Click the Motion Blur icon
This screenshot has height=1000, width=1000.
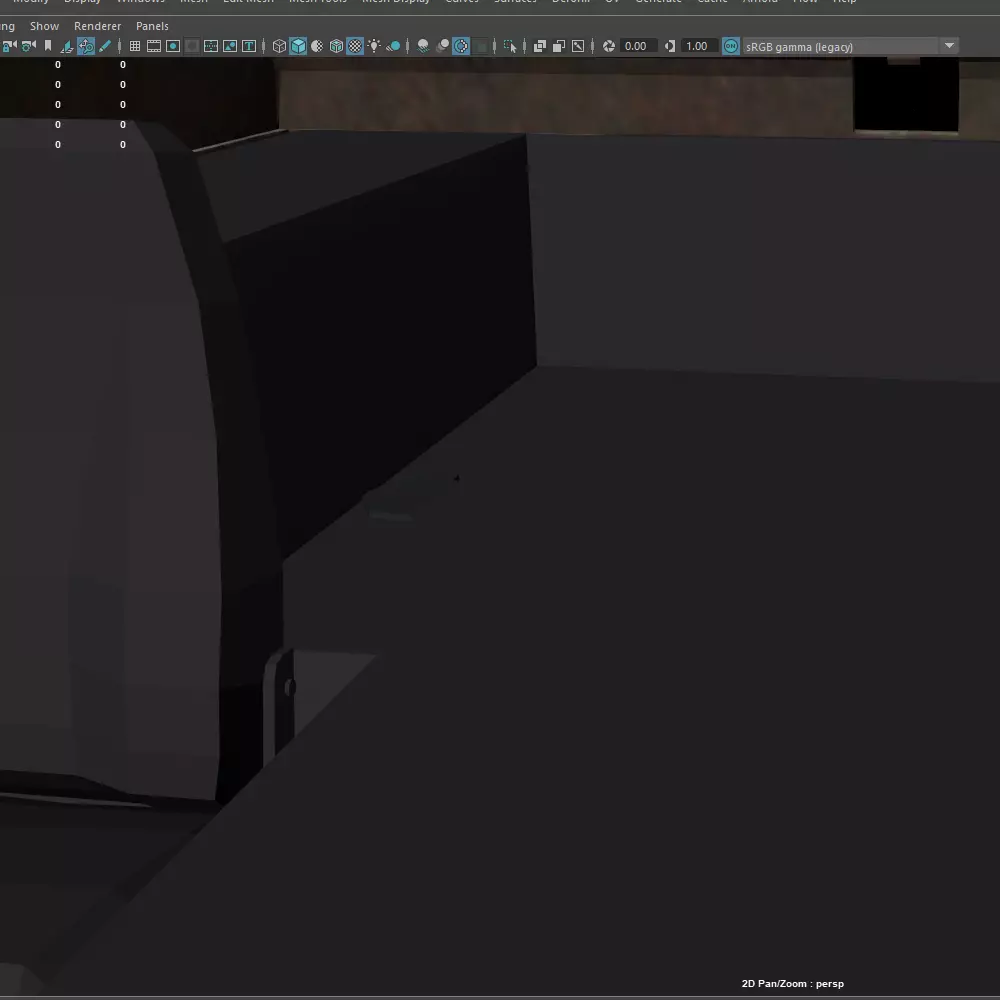[x=442, y=46]
